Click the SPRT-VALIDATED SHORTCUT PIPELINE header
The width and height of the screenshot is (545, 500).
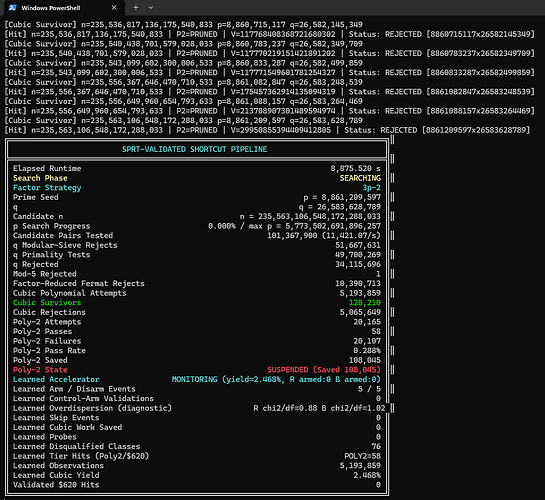(195, 149)
